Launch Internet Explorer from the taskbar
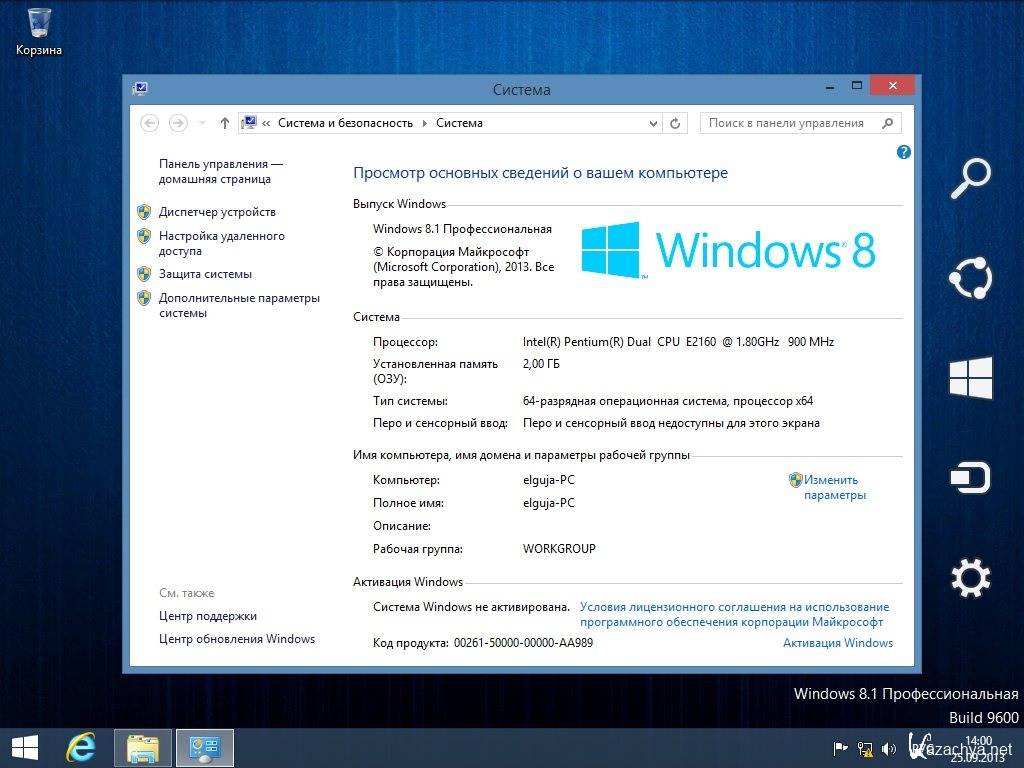The height and width of the screenshot is (768, 1024). pyautogui.click(x=81, y=747)
